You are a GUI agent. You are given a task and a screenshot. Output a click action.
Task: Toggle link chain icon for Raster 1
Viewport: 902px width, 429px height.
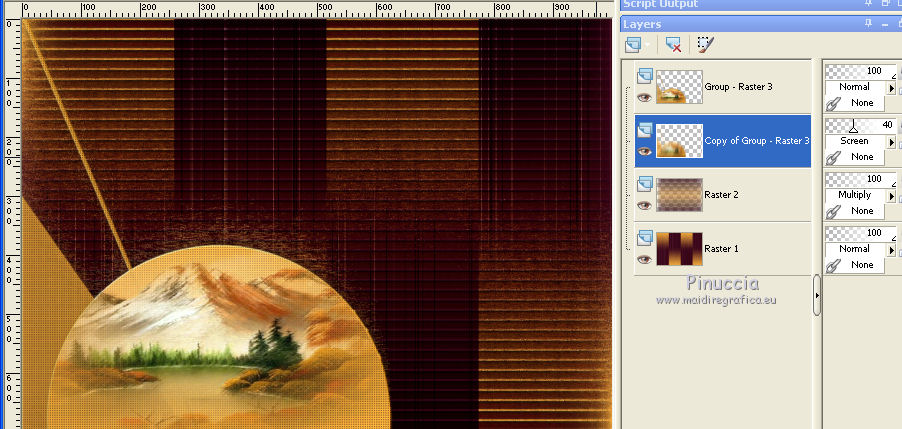coord(832,266)
